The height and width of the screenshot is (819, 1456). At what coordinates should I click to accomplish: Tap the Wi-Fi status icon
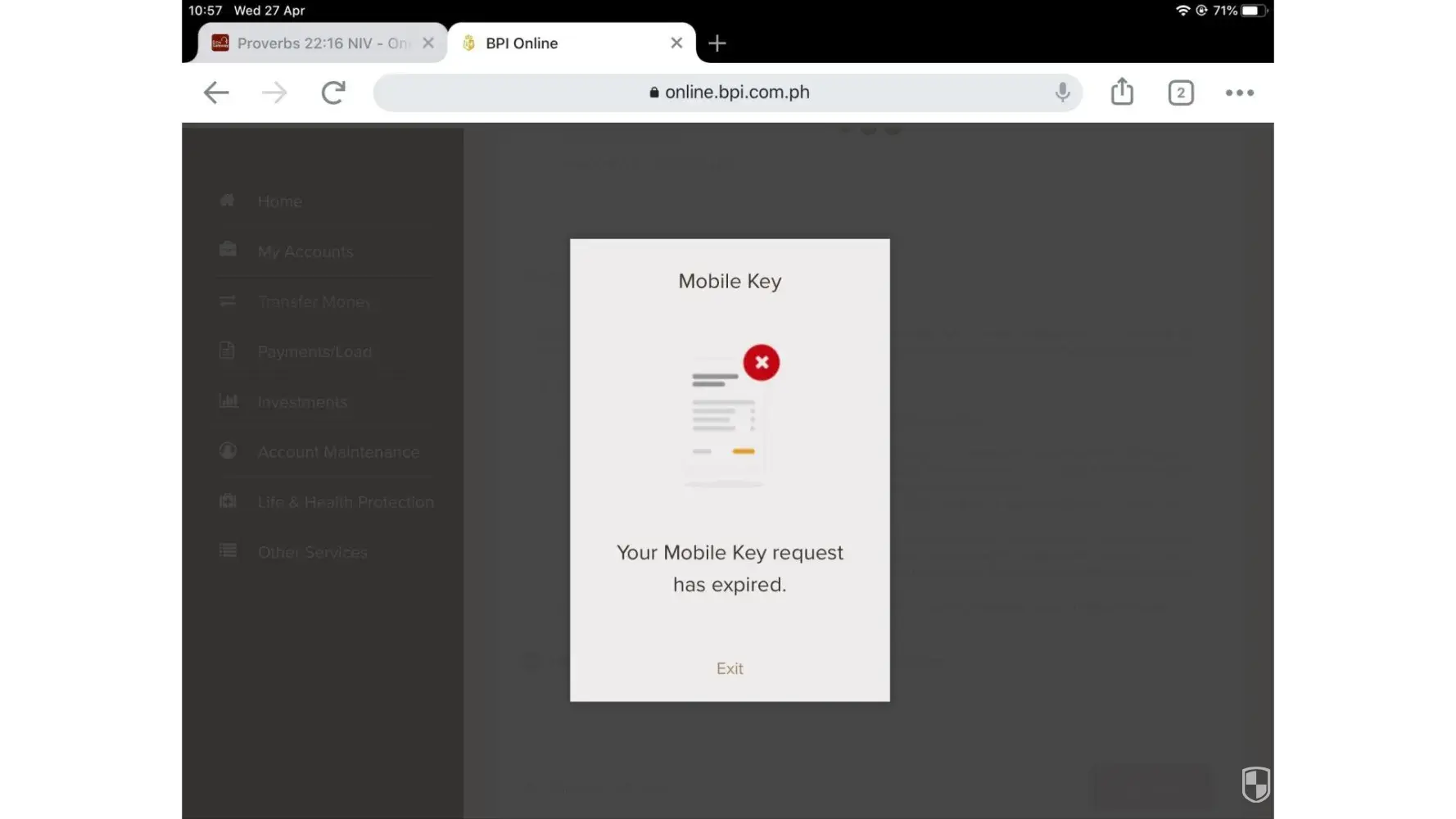click(1182, 11)
